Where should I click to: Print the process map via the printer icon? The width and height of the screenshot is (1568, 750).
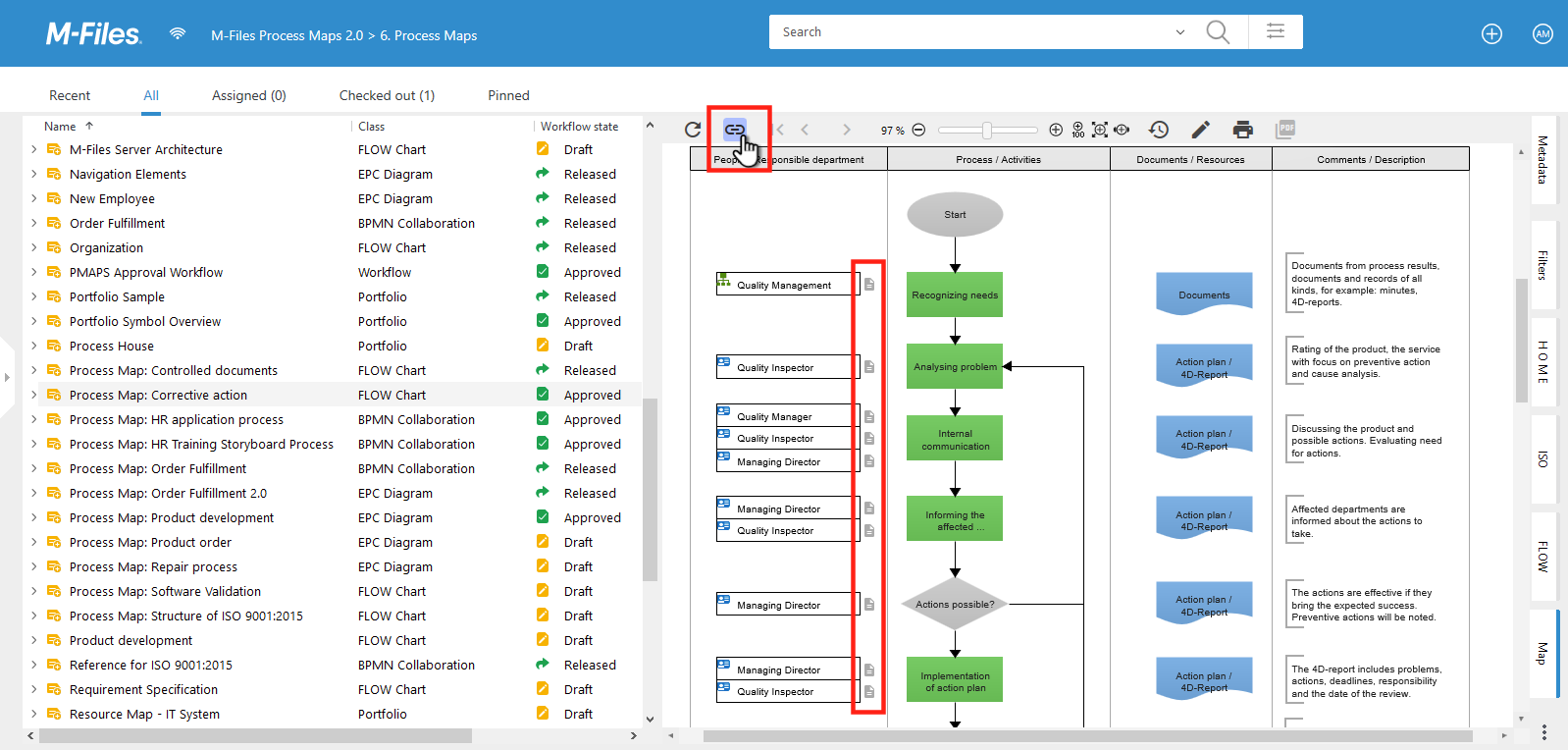[1243, 130]
